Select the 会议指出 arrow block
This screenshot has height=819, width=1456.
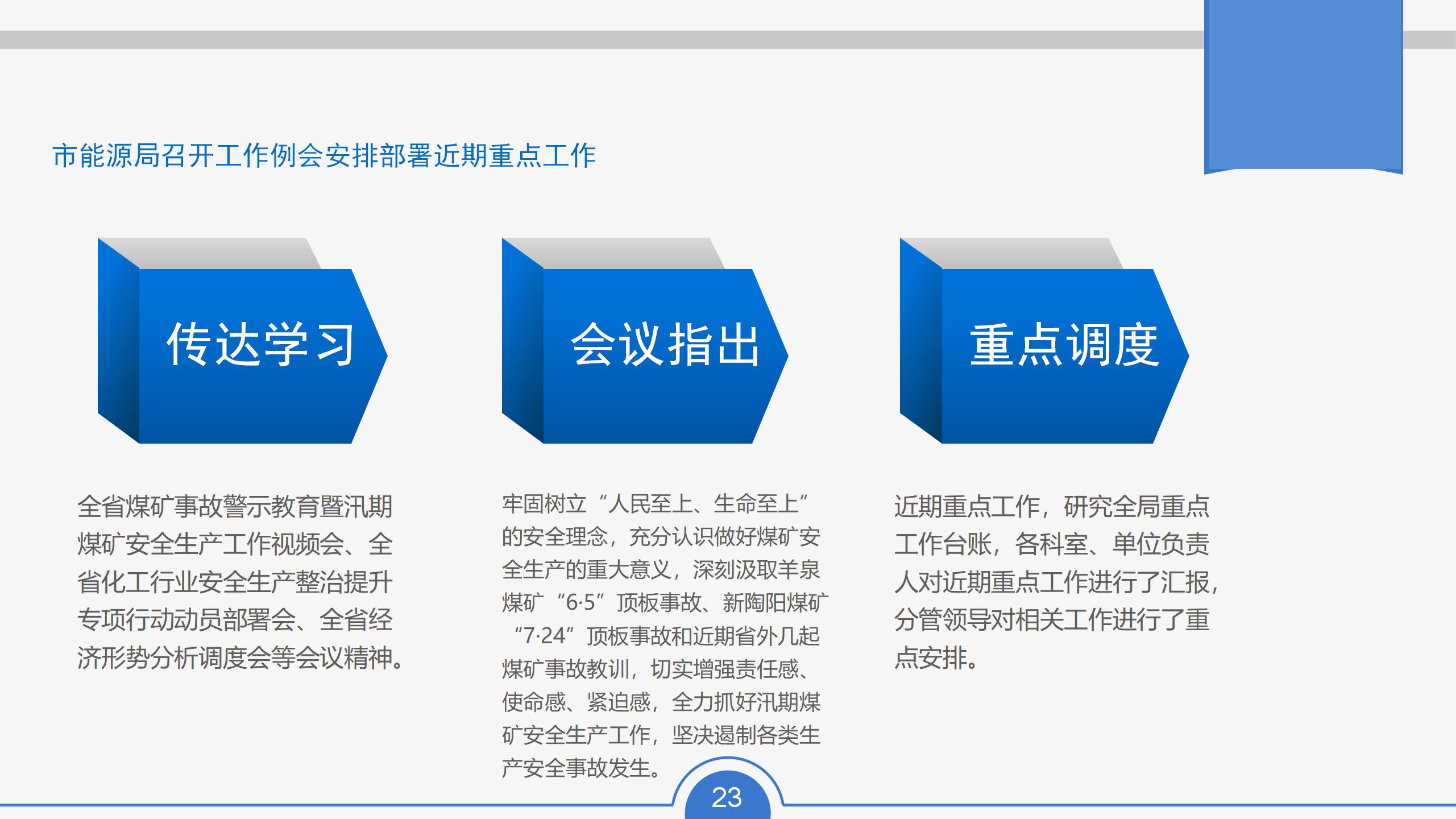pos(645,341)
